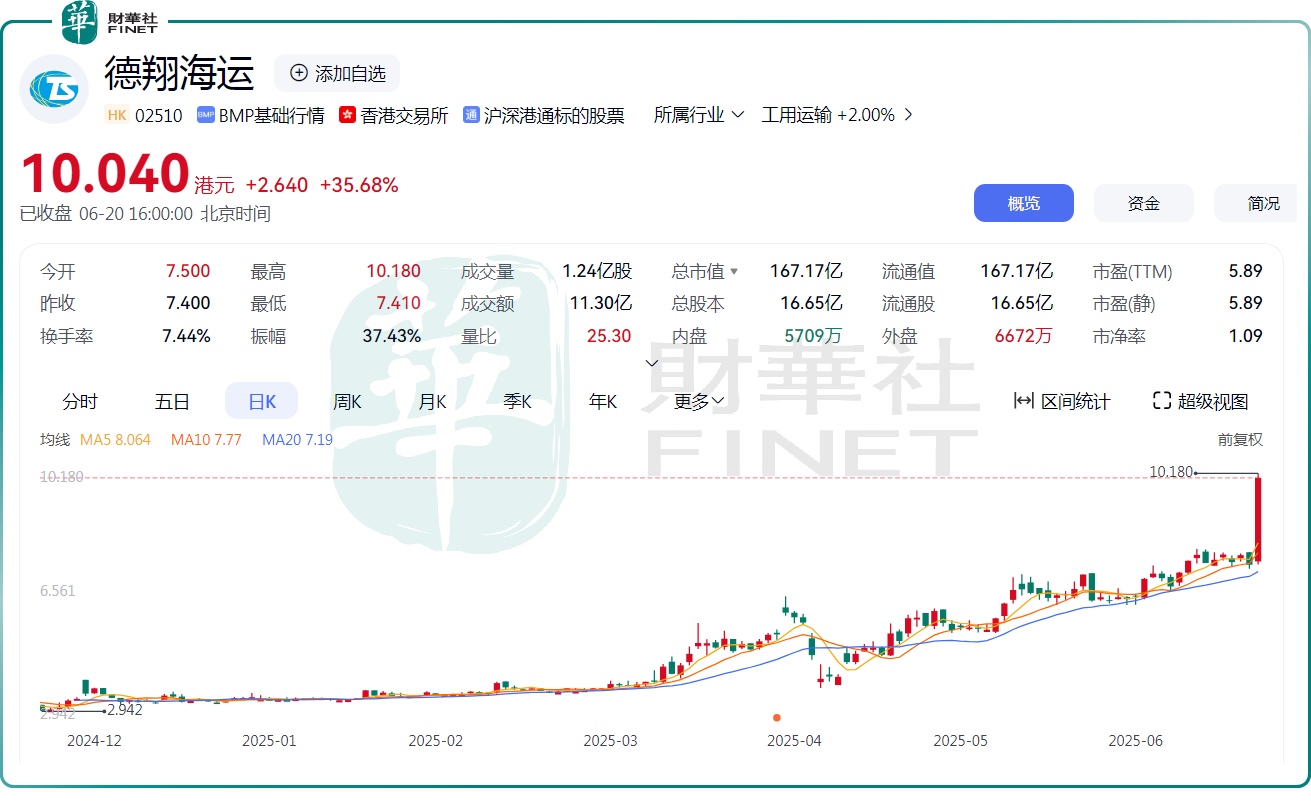Click the 10.180 high price marker on chart
This screenshot has height=808, width=1311.
tap(1171, 472)
